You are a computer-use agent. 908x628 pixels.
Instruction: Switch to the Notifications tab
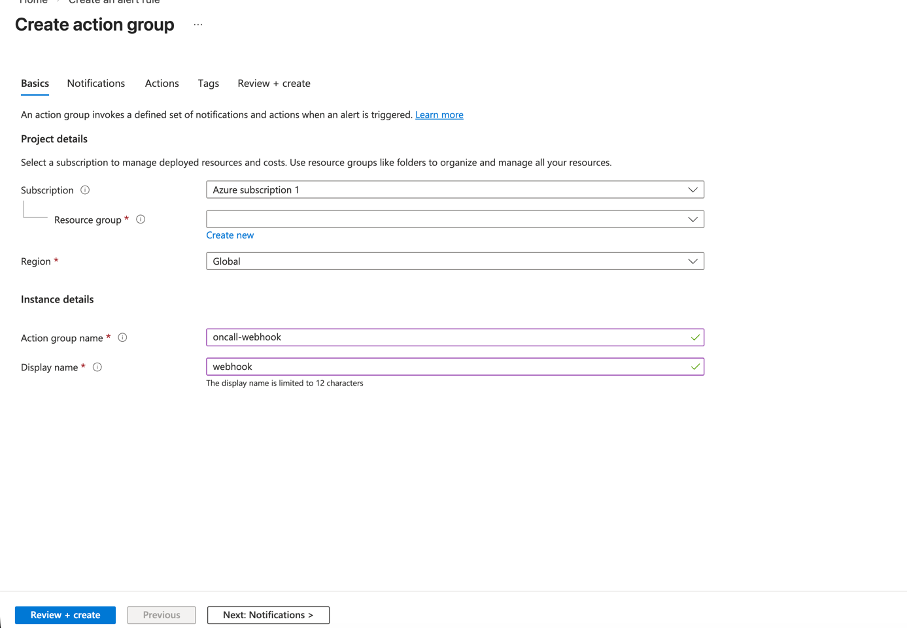[96, 83]
